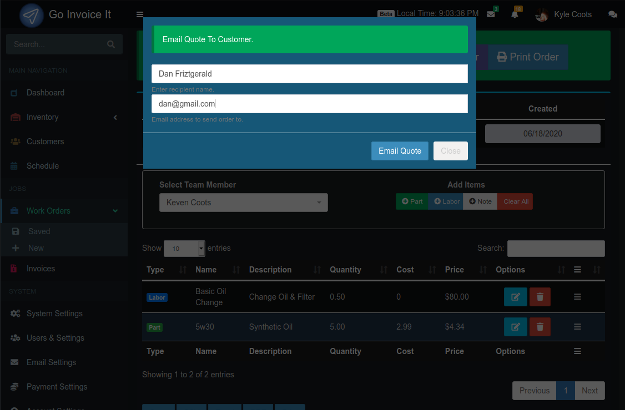Viewport: 625px width, 410px height.
Task: Open Email Settings from the sidebar
Action: point(51,362)
